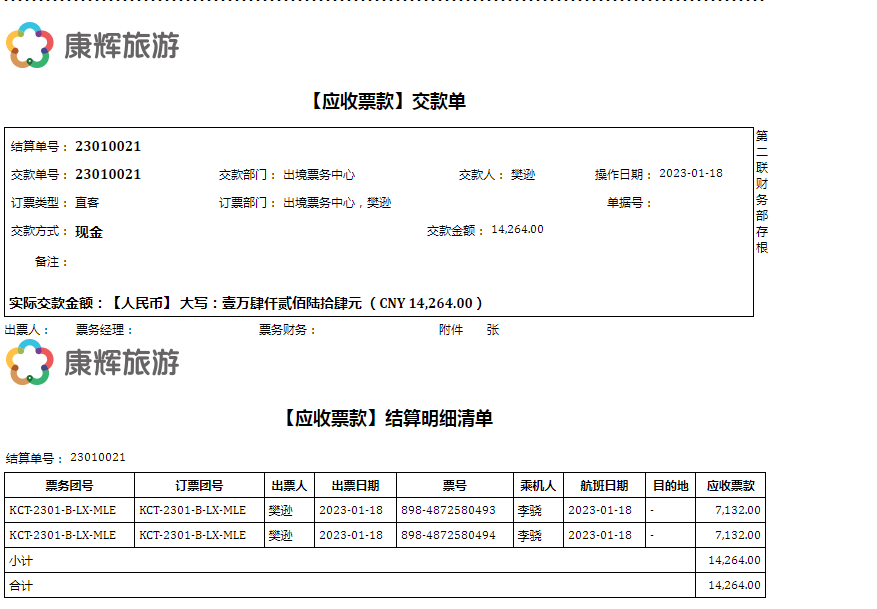Click the 订票团号 column header
The image size is (877, 609).
[199, 485]
